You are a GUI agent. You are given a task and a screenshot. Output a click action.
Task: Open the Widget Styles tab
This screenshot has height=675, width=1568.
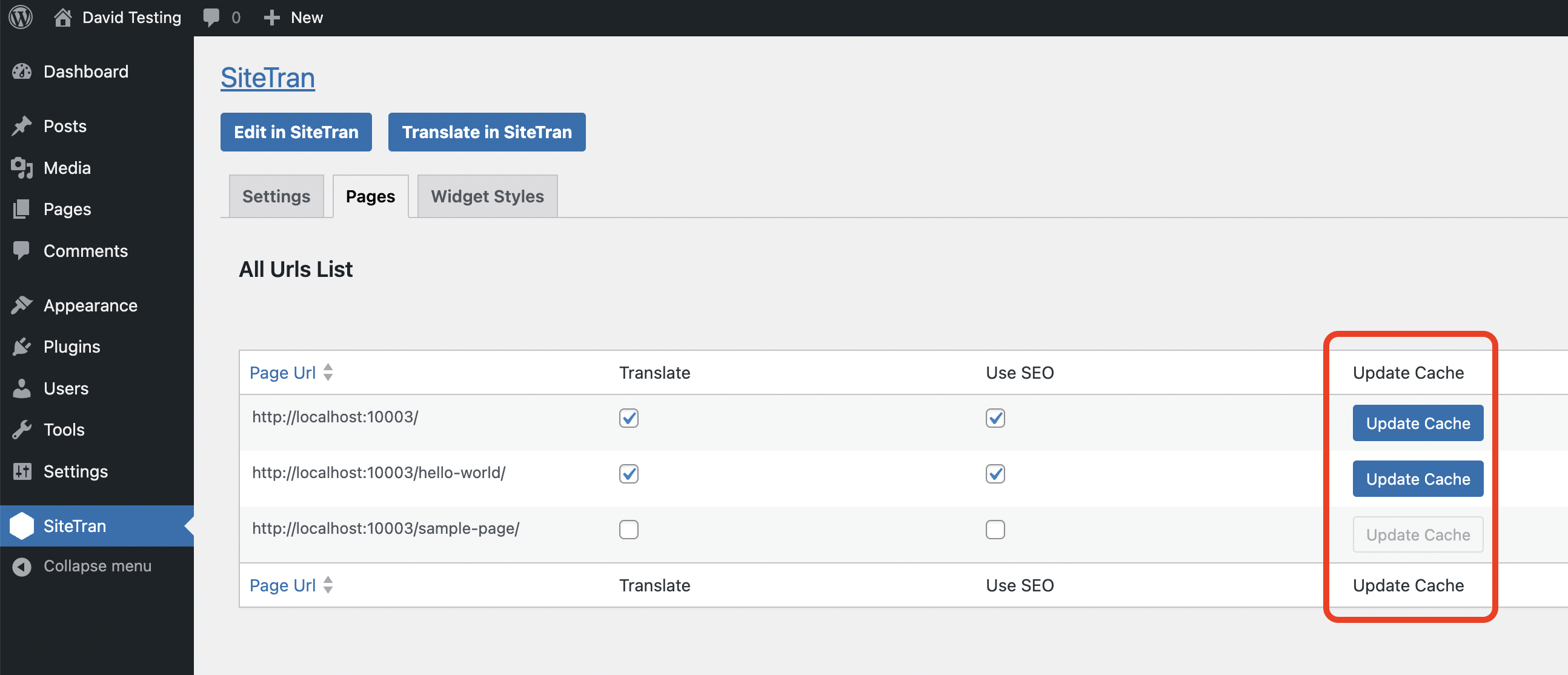coord(488,196)
